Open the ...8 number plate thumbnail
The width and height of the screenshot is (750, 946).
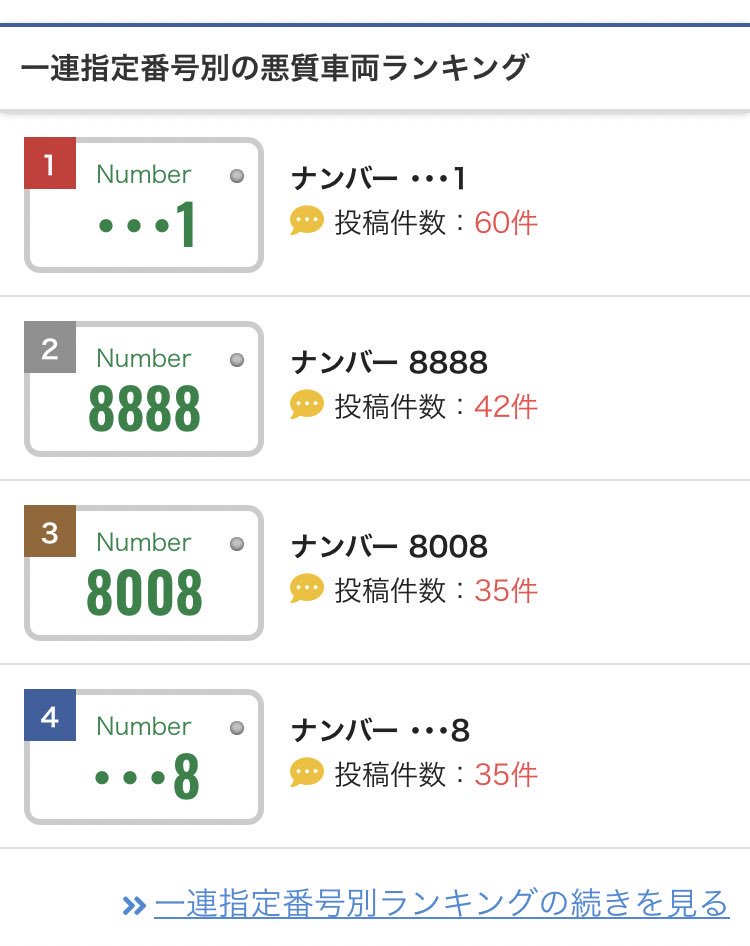pyautogui.click(x=144, y=757)
